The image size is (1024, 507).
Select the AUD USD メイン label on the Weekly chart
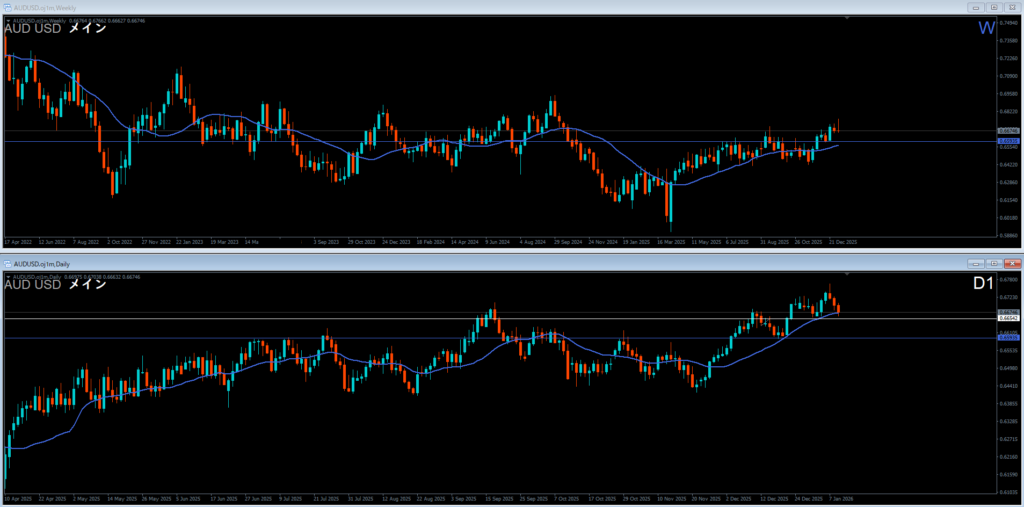[55, 29]
